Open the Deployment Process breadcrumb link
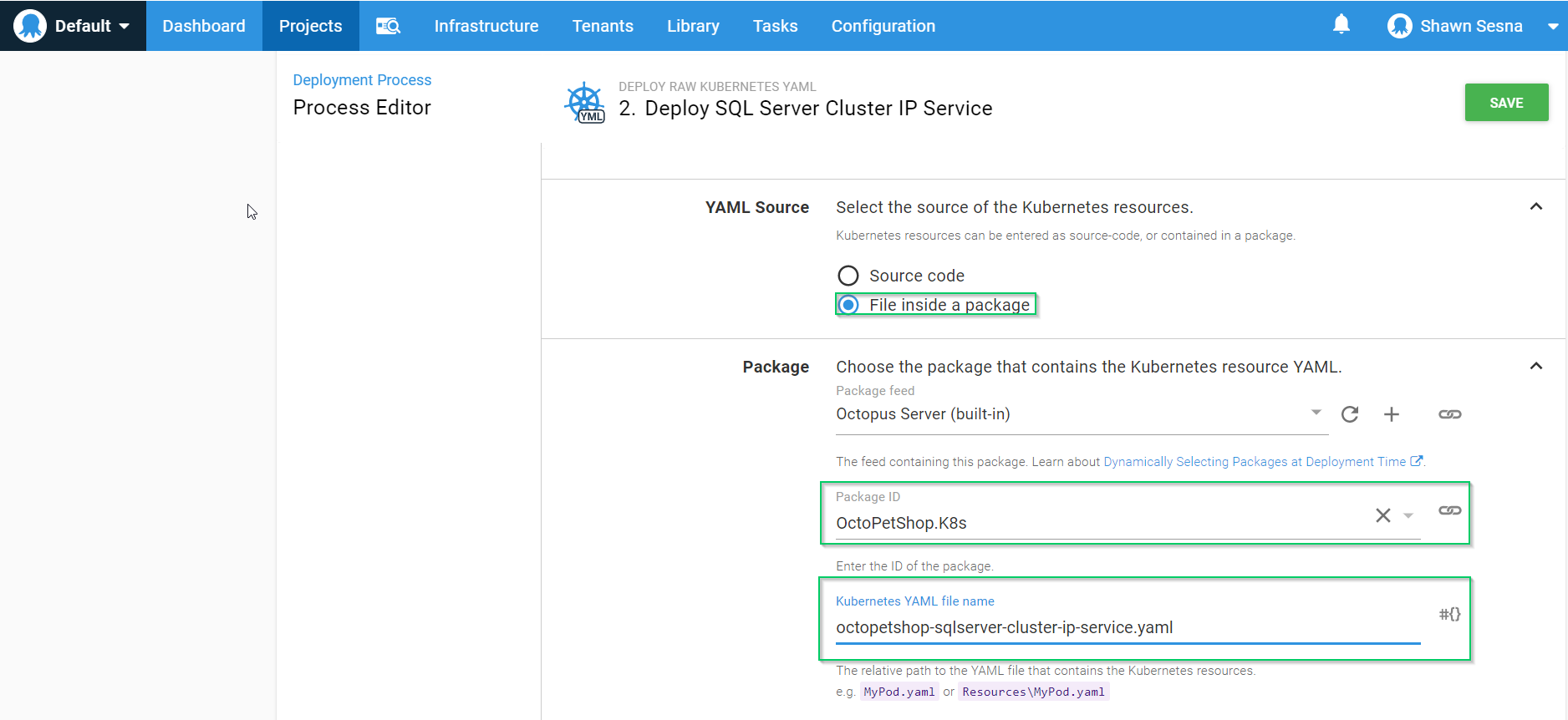Screen dimensions: 1568x720 pyautogui.click(x=362, y=80)
